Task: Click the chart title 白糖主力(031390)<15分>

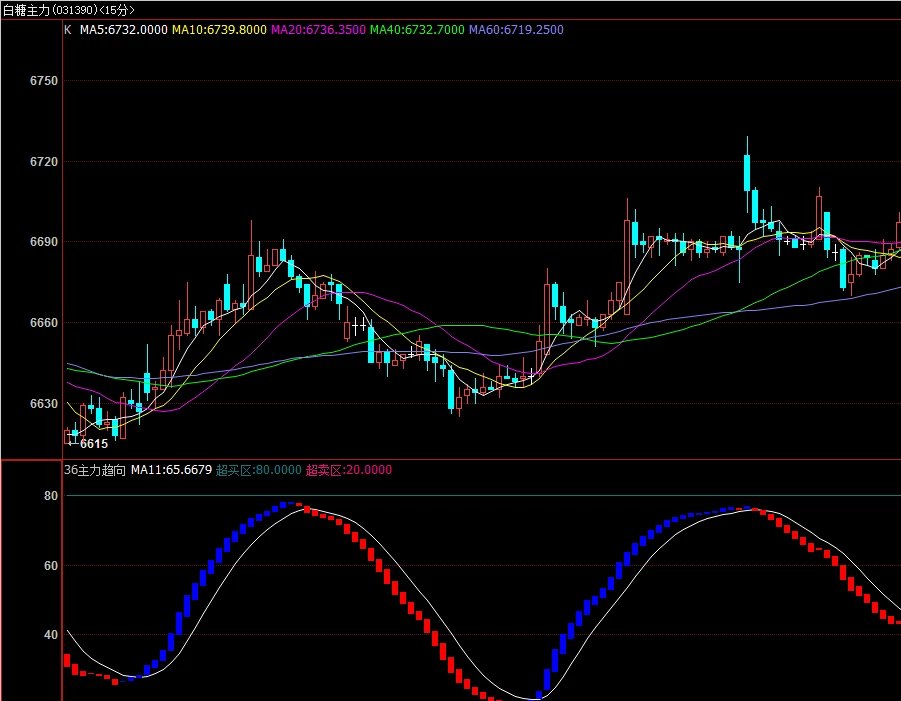Action: coord(68,10)
